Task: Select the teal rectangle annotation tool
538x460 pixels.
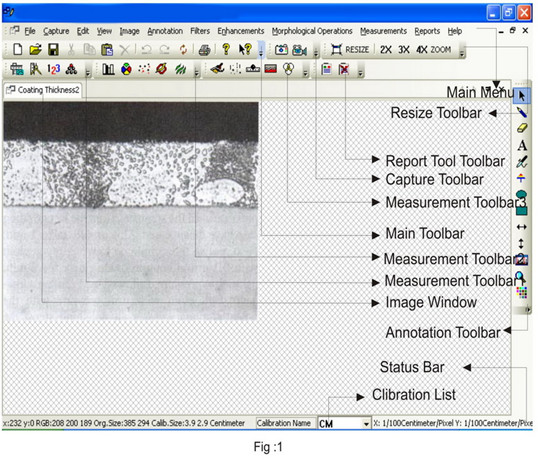Action: (522, 210)
